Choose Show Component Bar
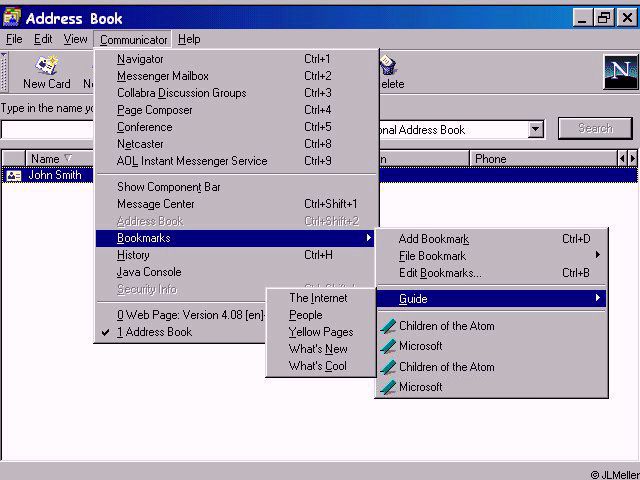The image size is (640, 480). tap(237, 187)
